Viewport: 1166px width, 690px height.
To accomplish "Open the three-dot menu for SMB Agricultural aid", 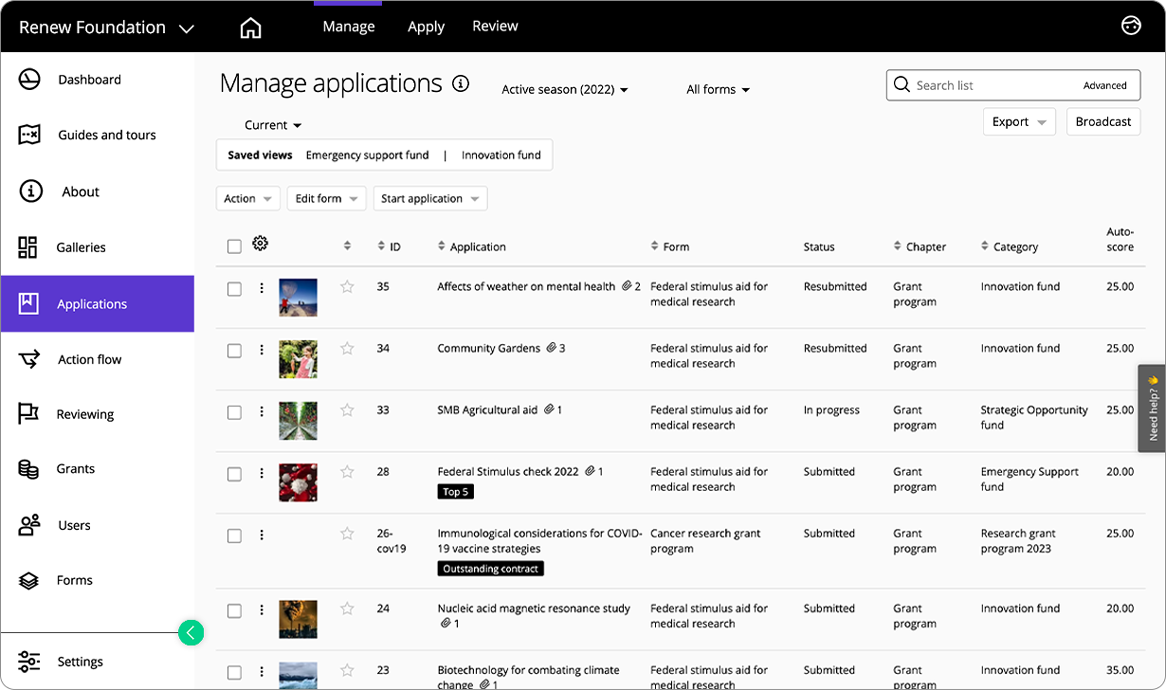I will pyautogui.click(x=261, y=411).
